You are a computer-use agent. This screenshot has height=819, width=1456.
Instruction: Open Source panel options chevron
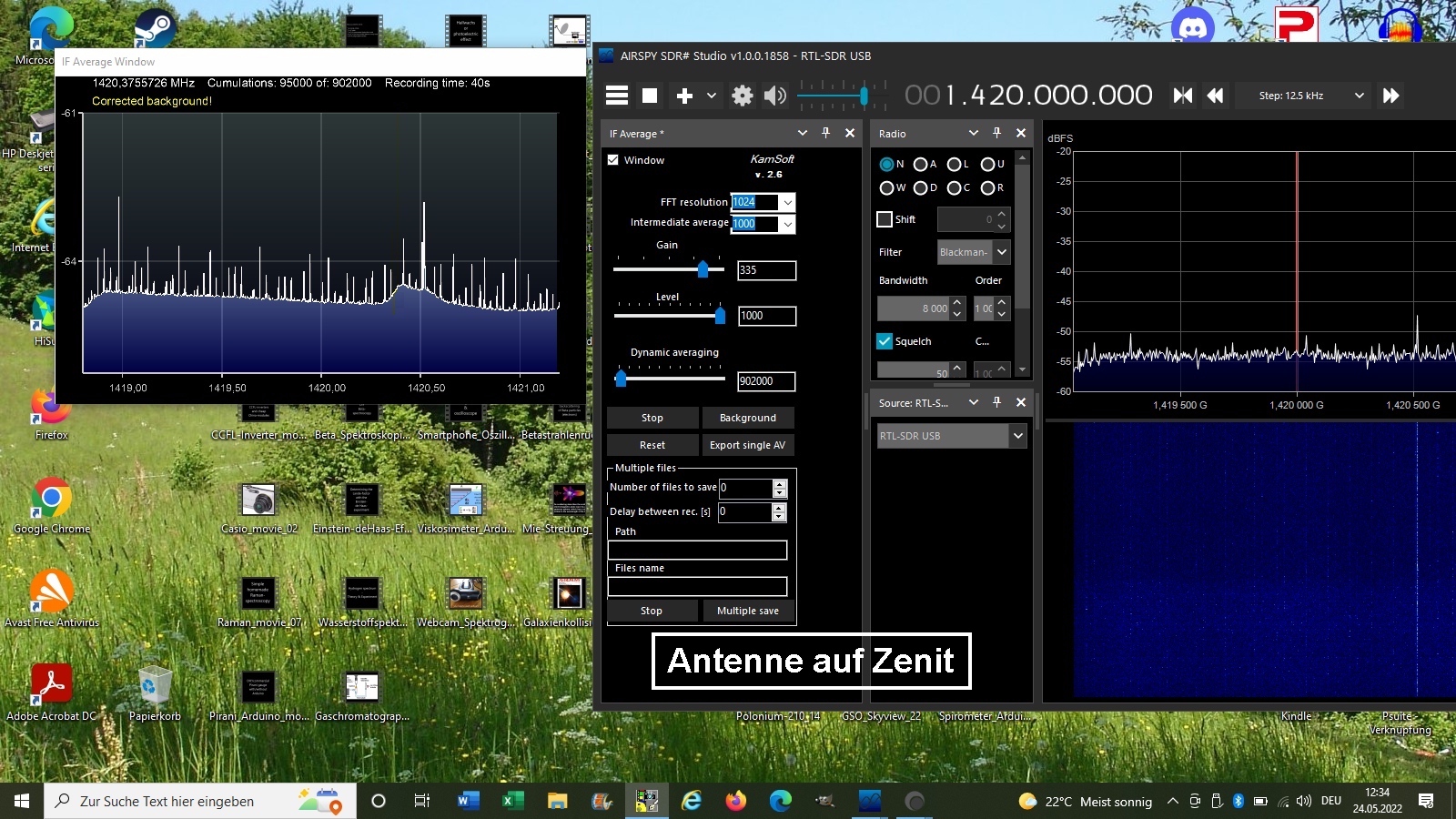coord(973,402)
